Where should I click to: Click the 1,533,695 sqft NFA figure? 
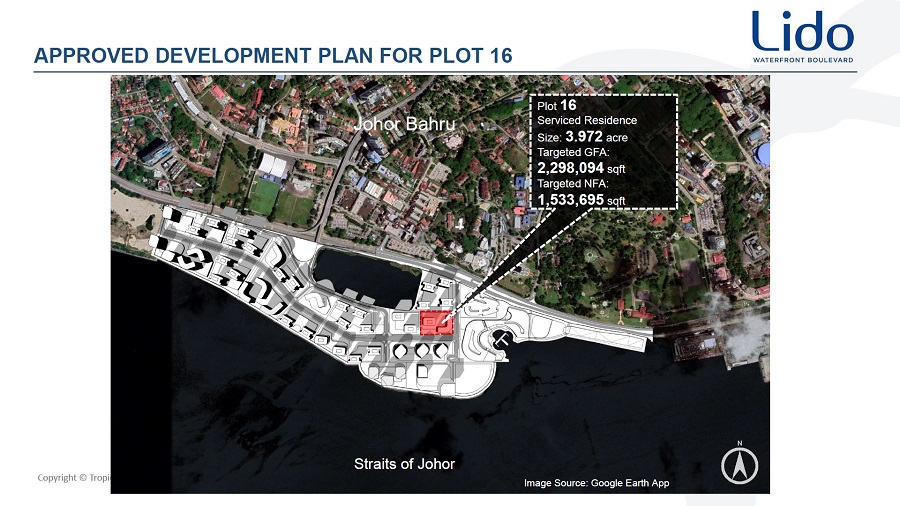(x=582, y=200)
